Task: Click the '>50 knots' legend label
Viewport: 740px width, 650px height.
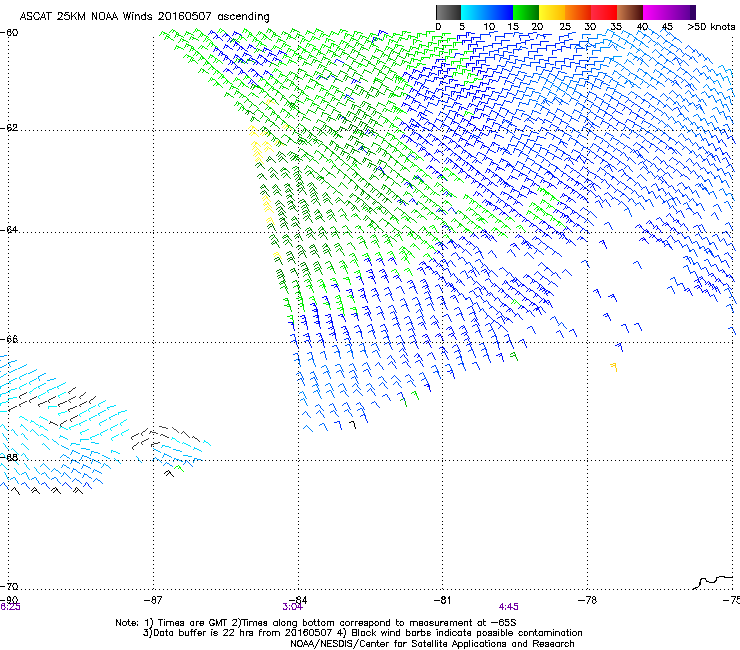Action: pos(711,27)
